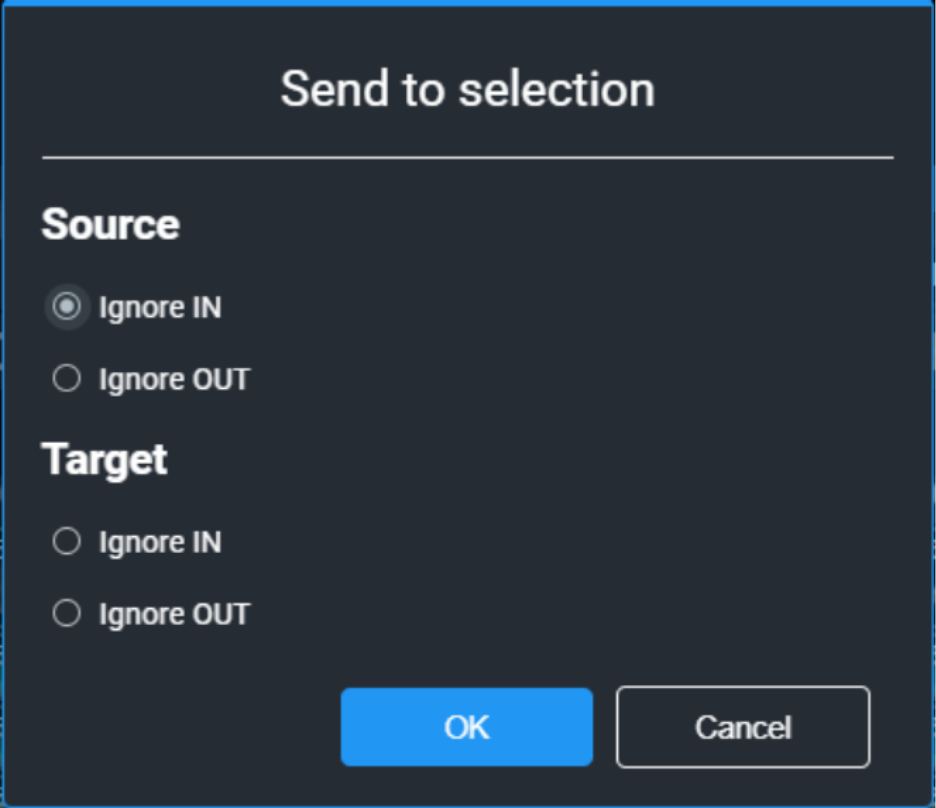
Task: Choose Ignore OUT option for the target
Action: coord(67,613)
